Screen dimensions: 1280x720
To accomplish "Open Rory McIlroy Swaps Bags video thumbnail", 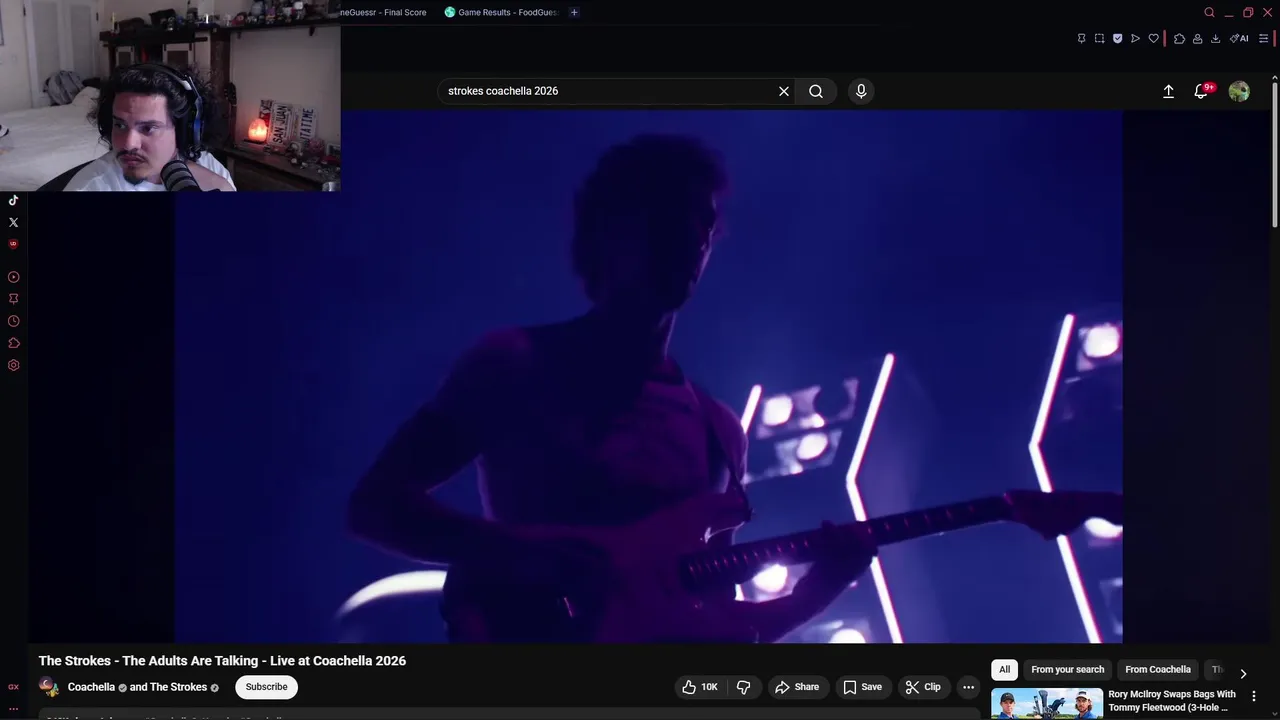I will pyautogui.click(x=1047, y=704).
